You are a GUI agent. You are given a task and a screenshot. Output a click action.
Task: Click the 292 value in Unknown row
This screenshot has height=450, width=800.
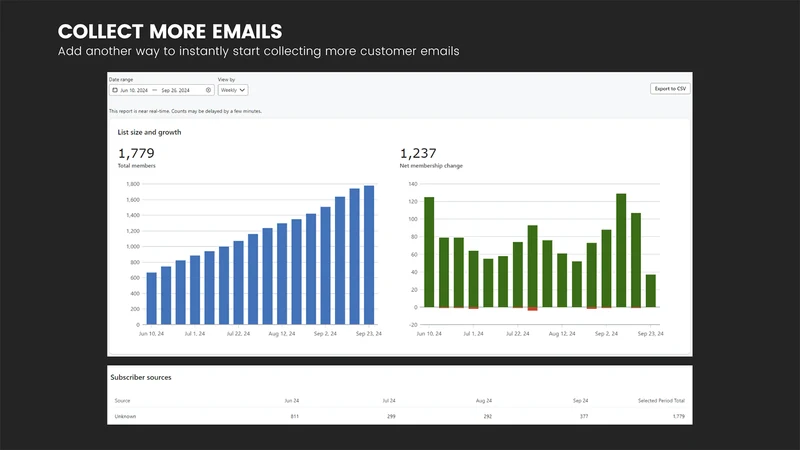[488, 416]
